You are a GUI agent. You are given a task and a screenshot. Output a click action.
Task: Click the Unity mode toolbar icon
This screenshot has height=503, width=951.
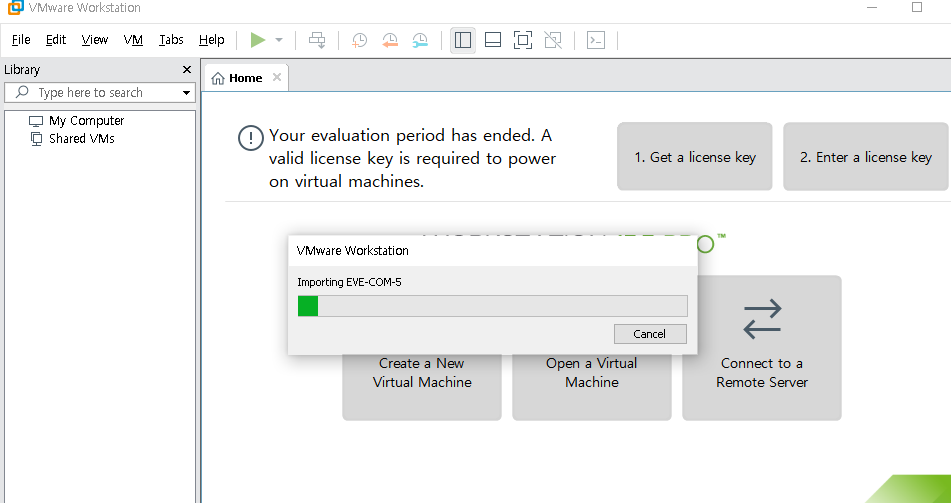[553, 40]
